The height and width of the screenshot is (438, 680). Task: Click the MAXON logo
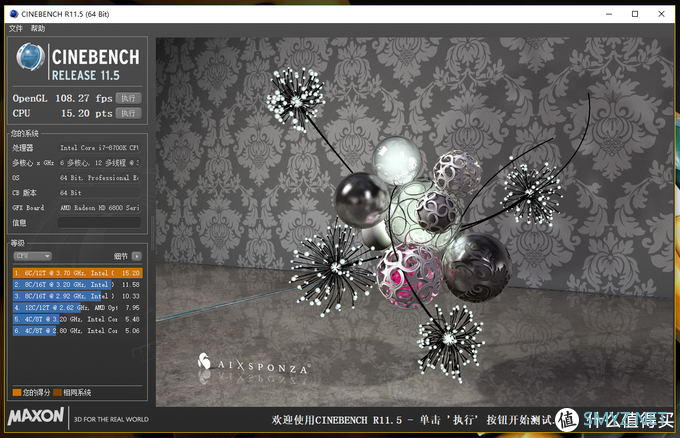tap(36, 417)
